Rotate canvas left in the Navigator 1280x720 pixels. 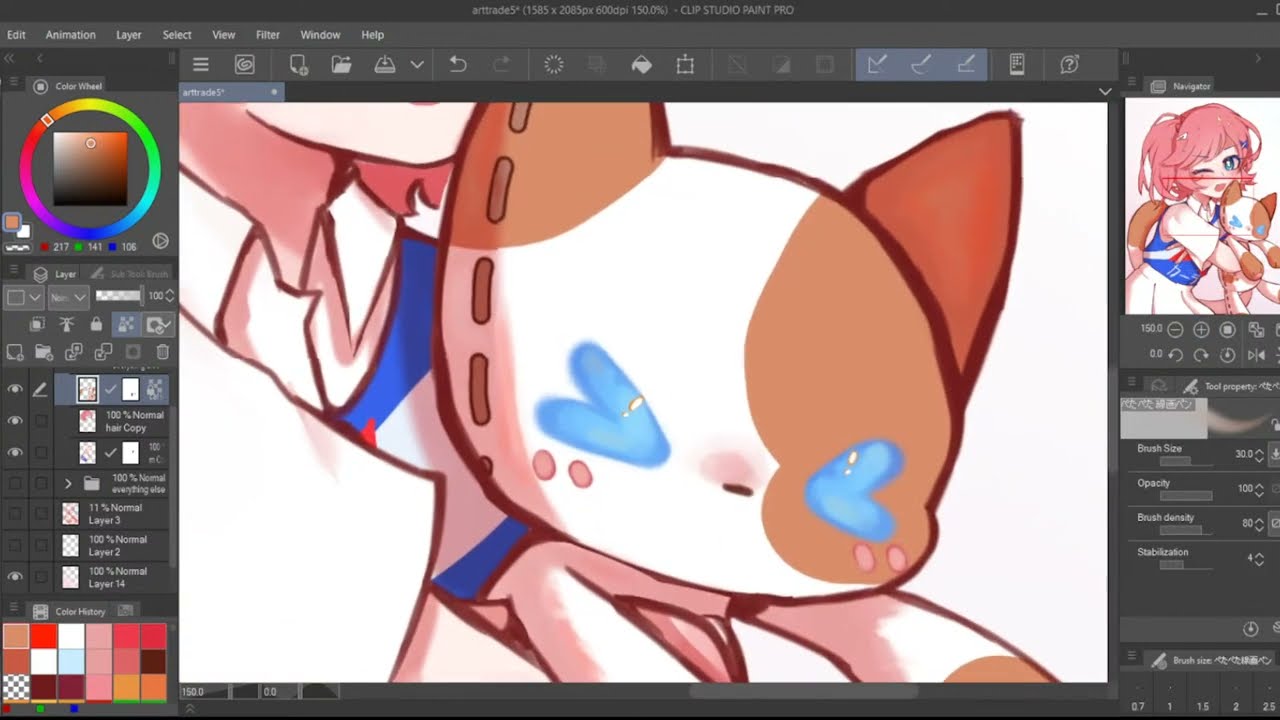pos(1177,354)
